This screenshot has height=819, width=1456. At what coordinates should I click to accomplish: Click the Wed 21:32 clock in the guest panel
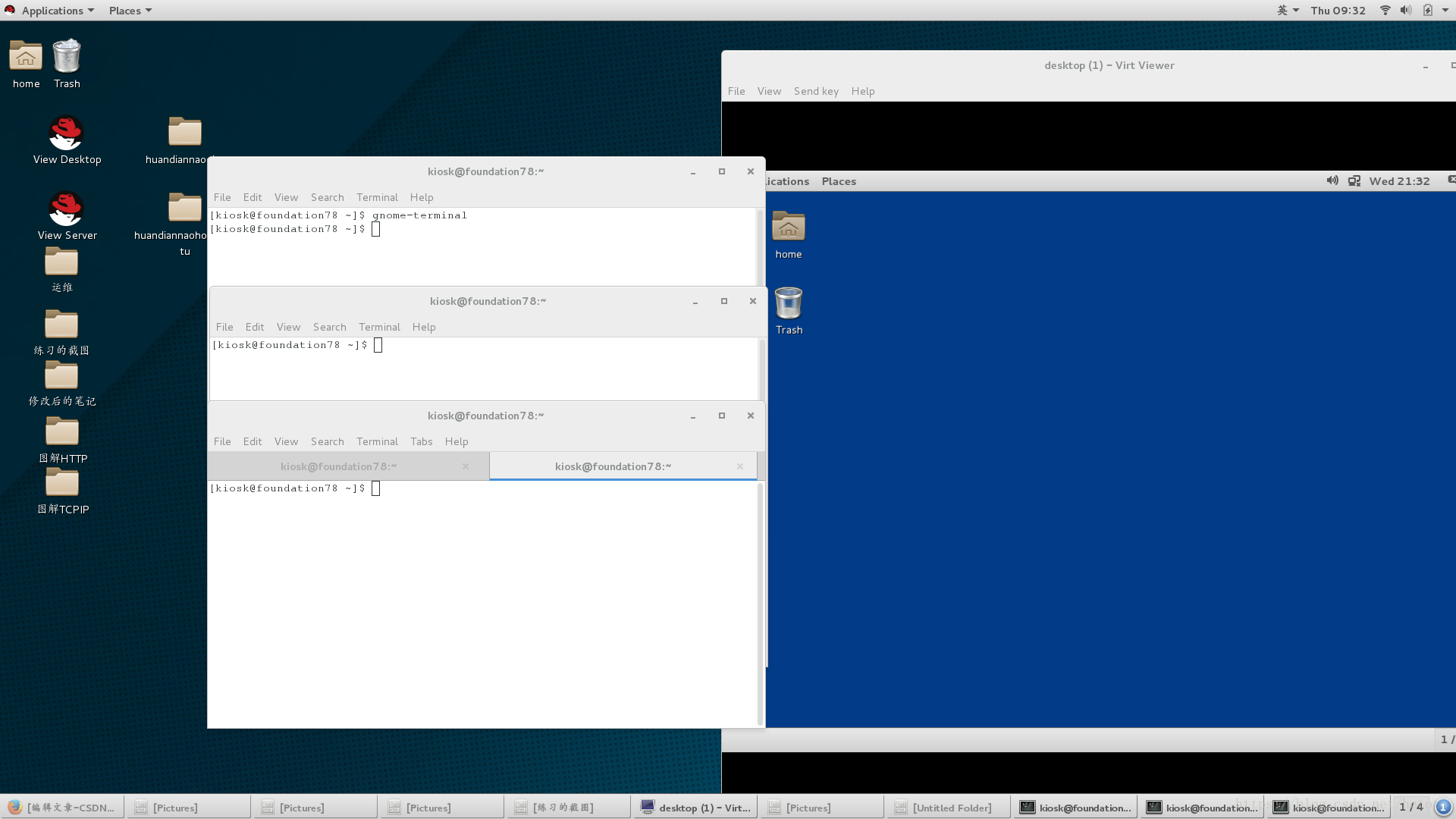[x=1399, y=181]
